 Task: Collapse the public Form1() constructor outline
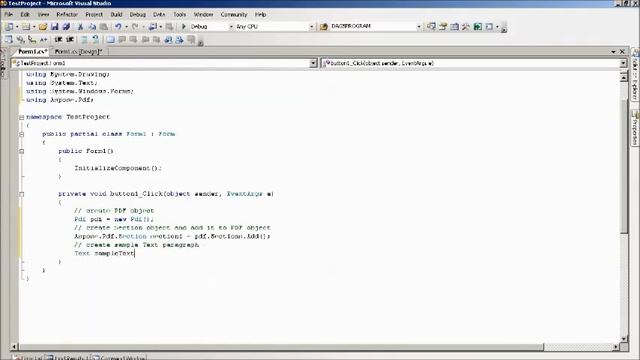tap(22, 151)
